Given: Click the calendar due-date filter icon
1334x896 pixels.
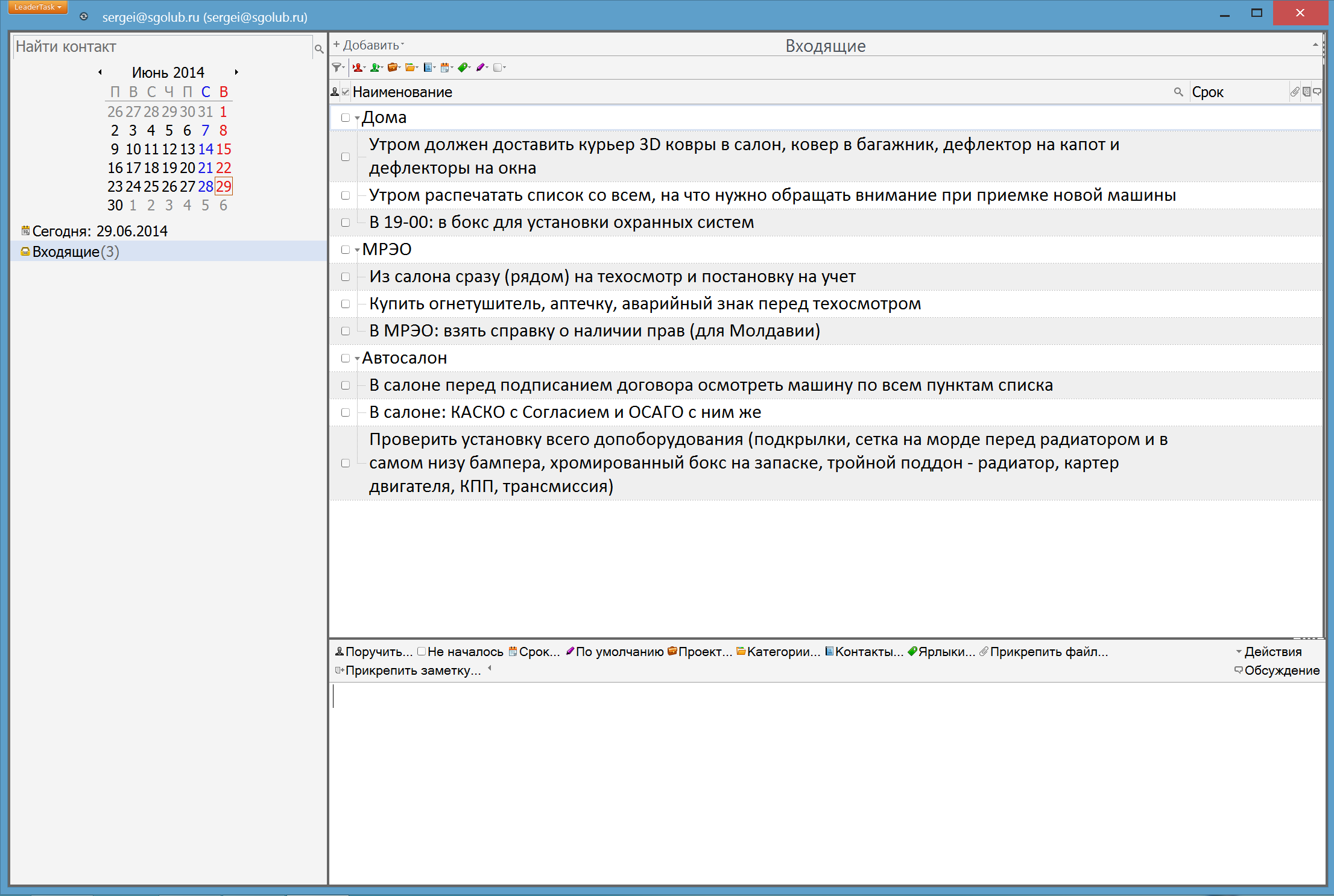Looking at the screenshot, I should [445, 68].
